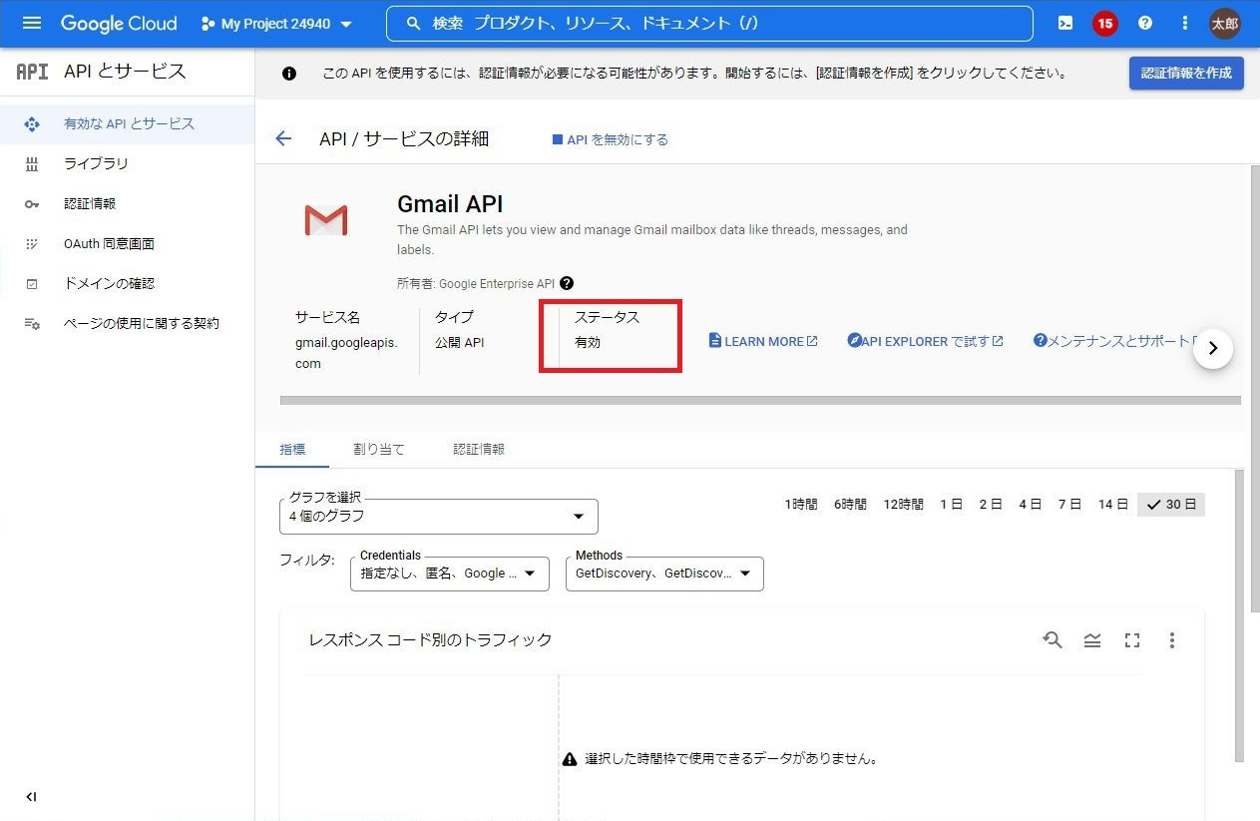
Task: Switch to the 指標 tab
Action: pyautogui.click(x=292, y=450)
